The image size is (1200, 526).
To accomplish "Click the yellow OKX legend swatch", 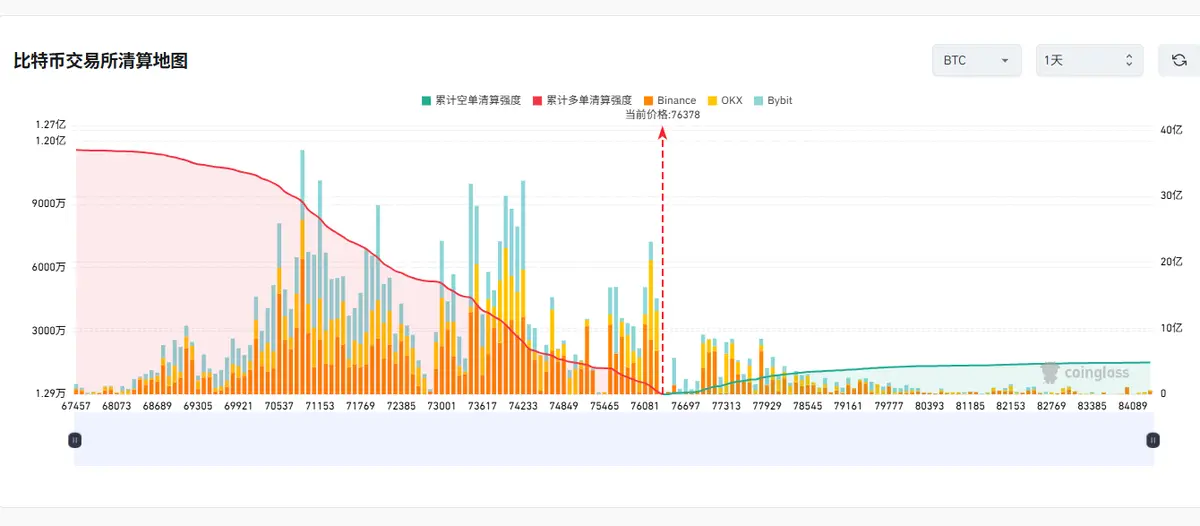I will (x=711, y=100).
